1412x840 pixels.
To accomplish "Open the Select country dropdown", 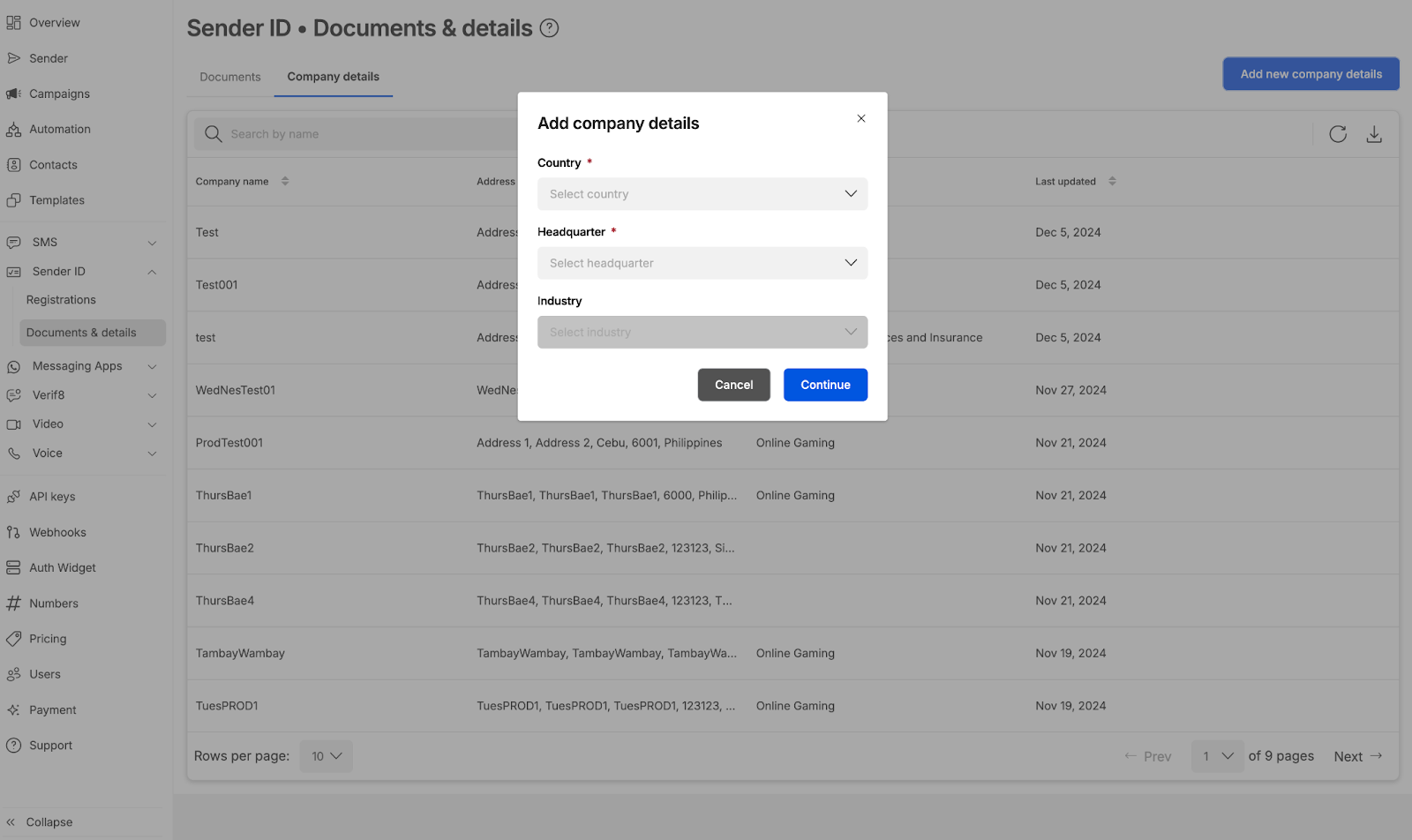I will pos(702,194).
